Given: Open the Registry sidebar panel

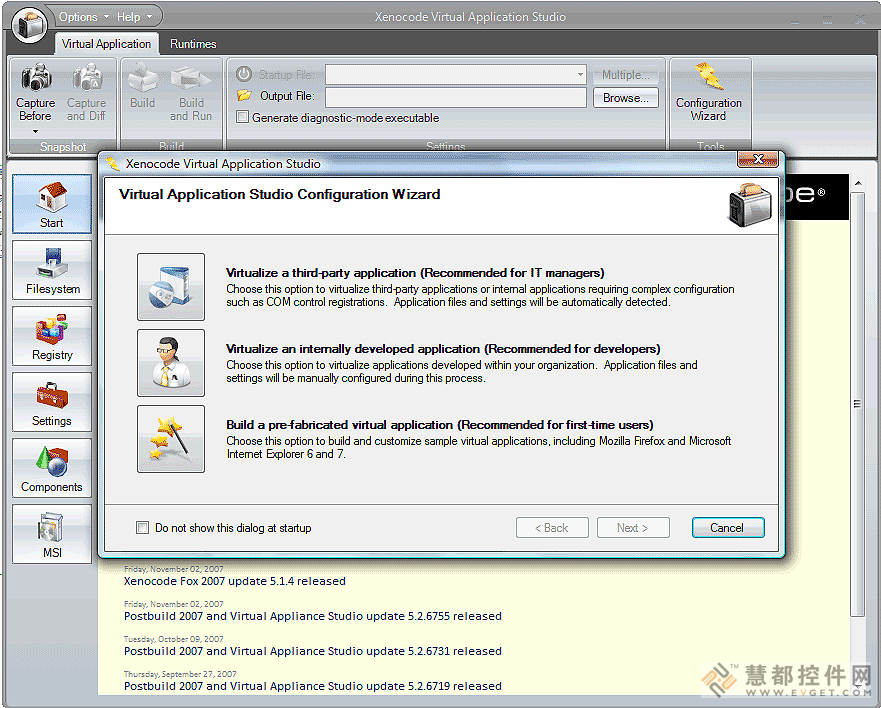Looking at the screenshot, I should (x=52, y=336).
